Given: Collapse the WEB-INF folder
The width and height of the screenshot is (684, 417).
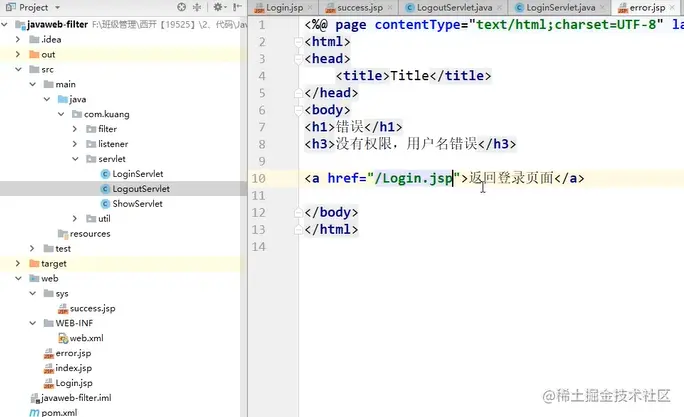Looking at the screenshot, I should (x=33, y=323).
